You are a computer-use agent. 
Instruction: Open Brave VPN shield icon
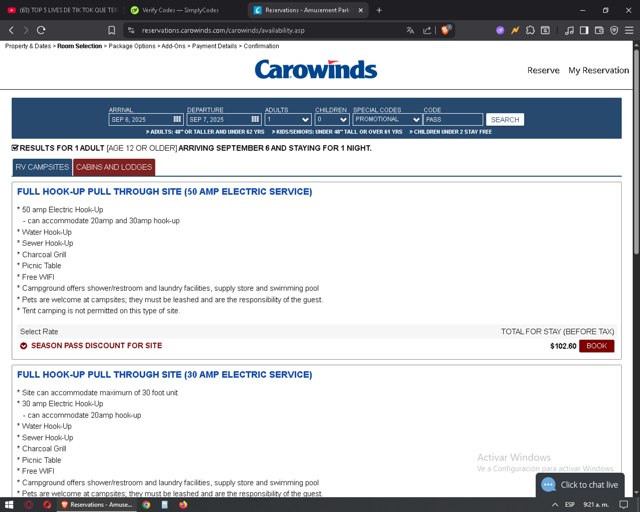[614, 30]
